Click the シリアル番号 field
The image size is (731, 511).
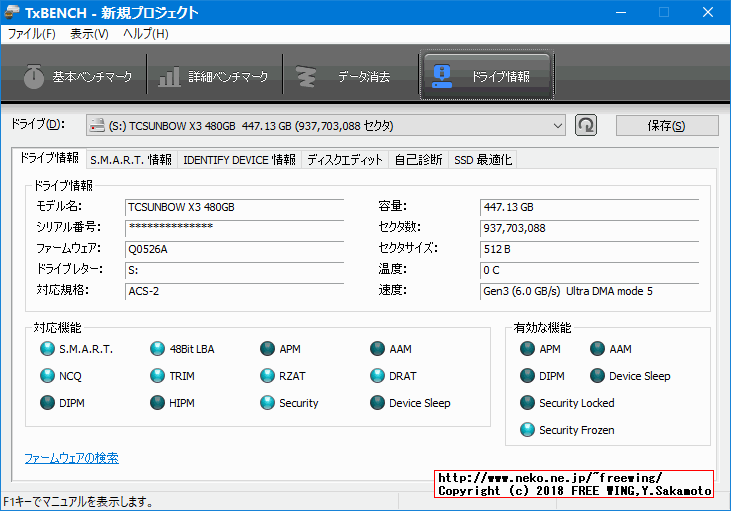click(234, 228)
